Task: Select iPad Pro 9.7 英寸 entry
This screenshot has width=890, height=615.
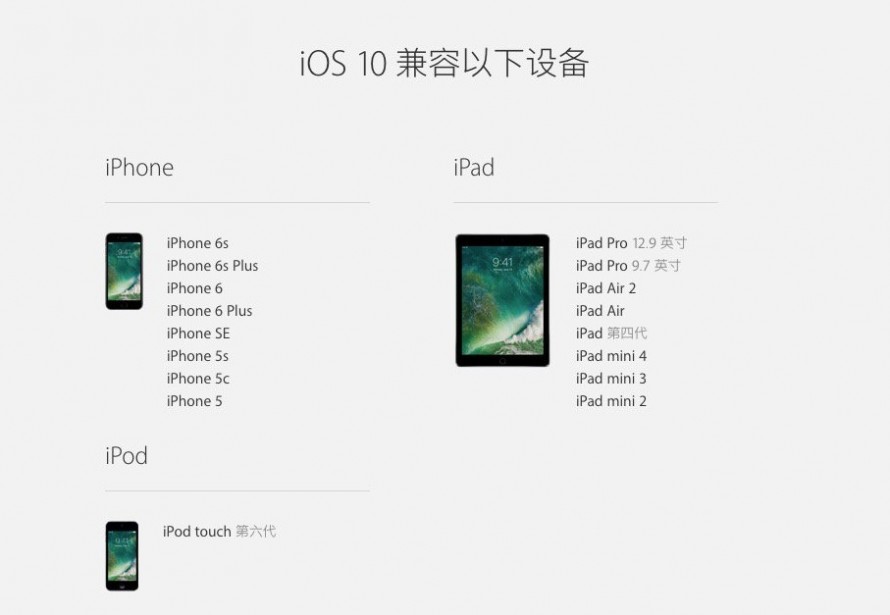Action: coord(628,266)
